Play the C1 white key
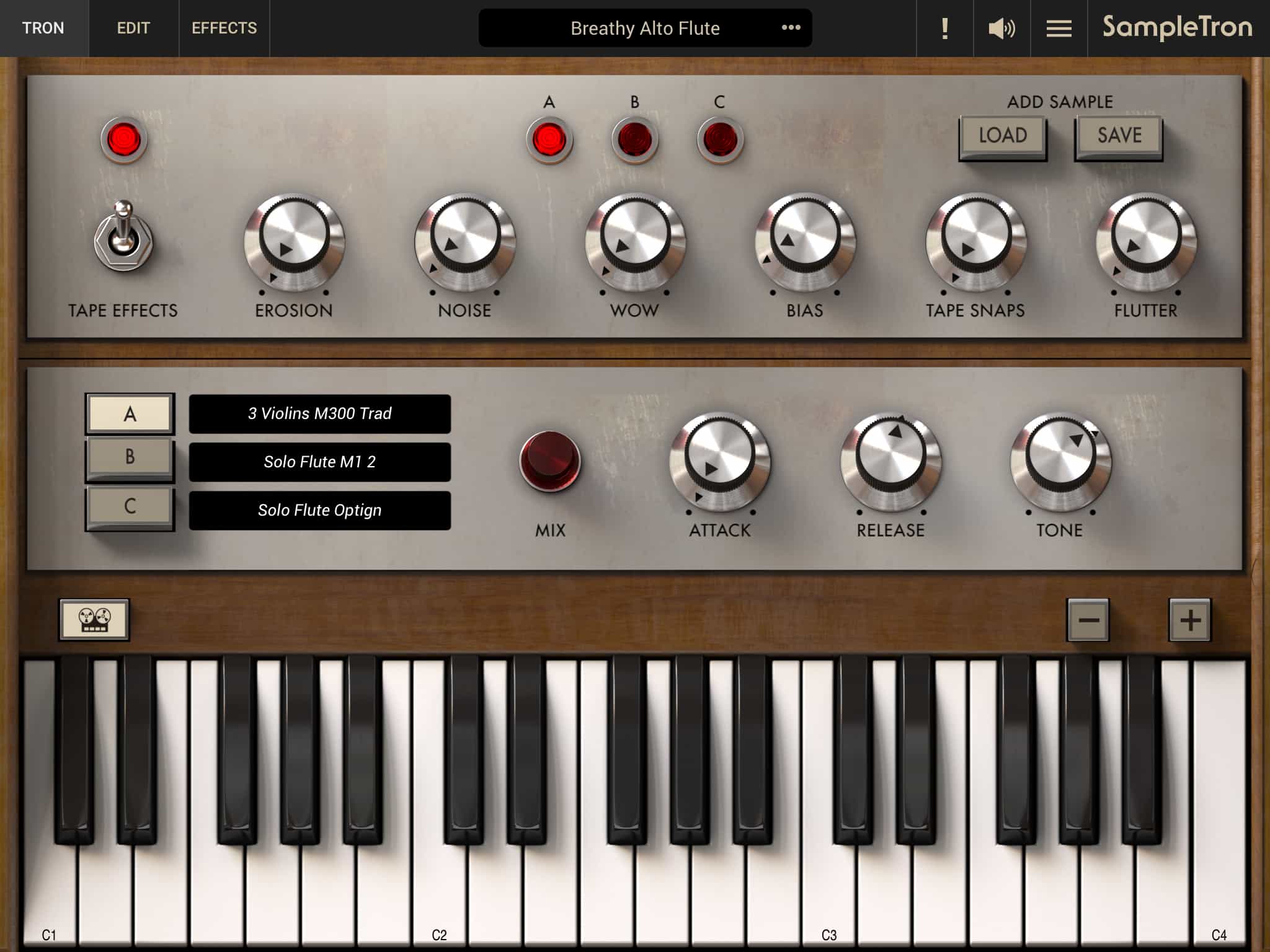 coord(50,892)
